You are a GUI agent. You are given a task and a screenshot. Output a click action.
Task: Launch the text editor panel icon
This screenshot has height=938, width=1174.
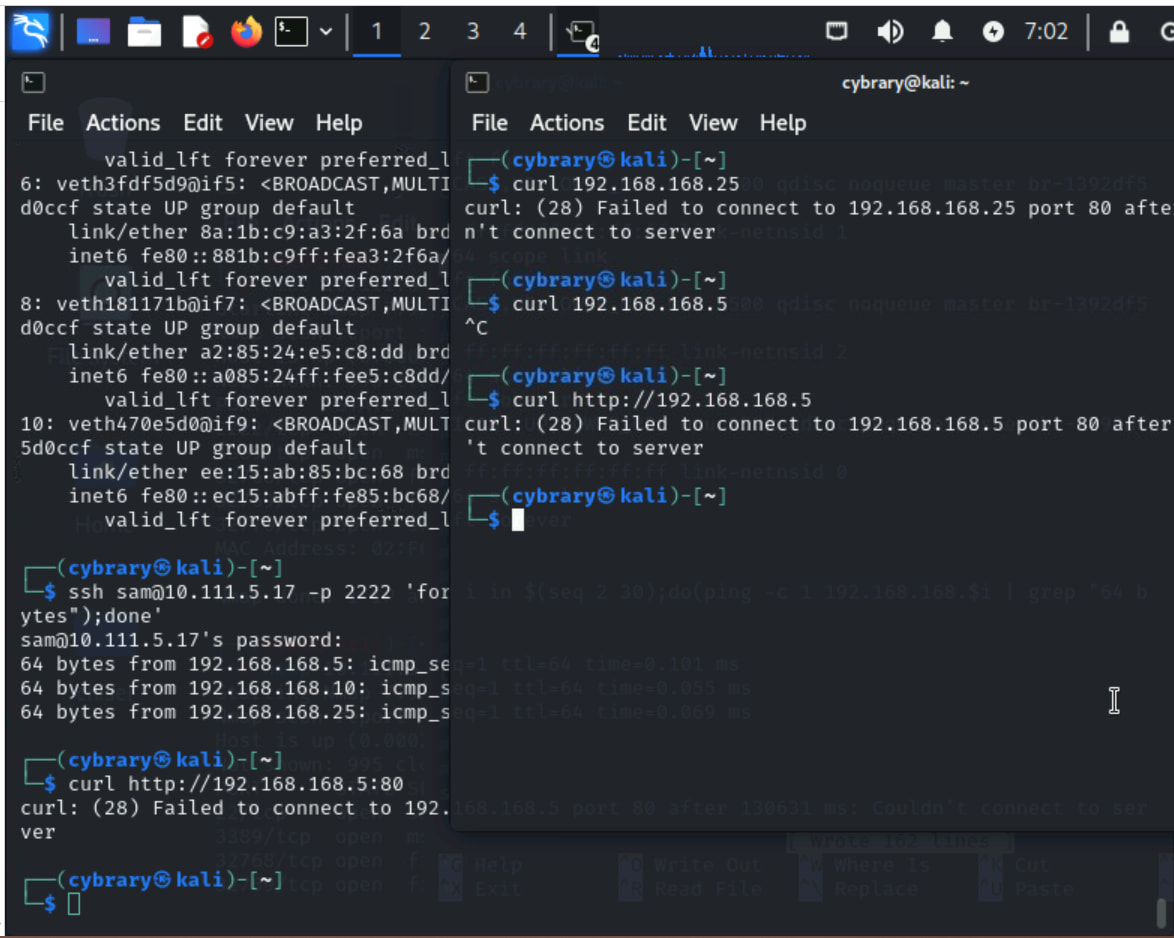point(197,32)
